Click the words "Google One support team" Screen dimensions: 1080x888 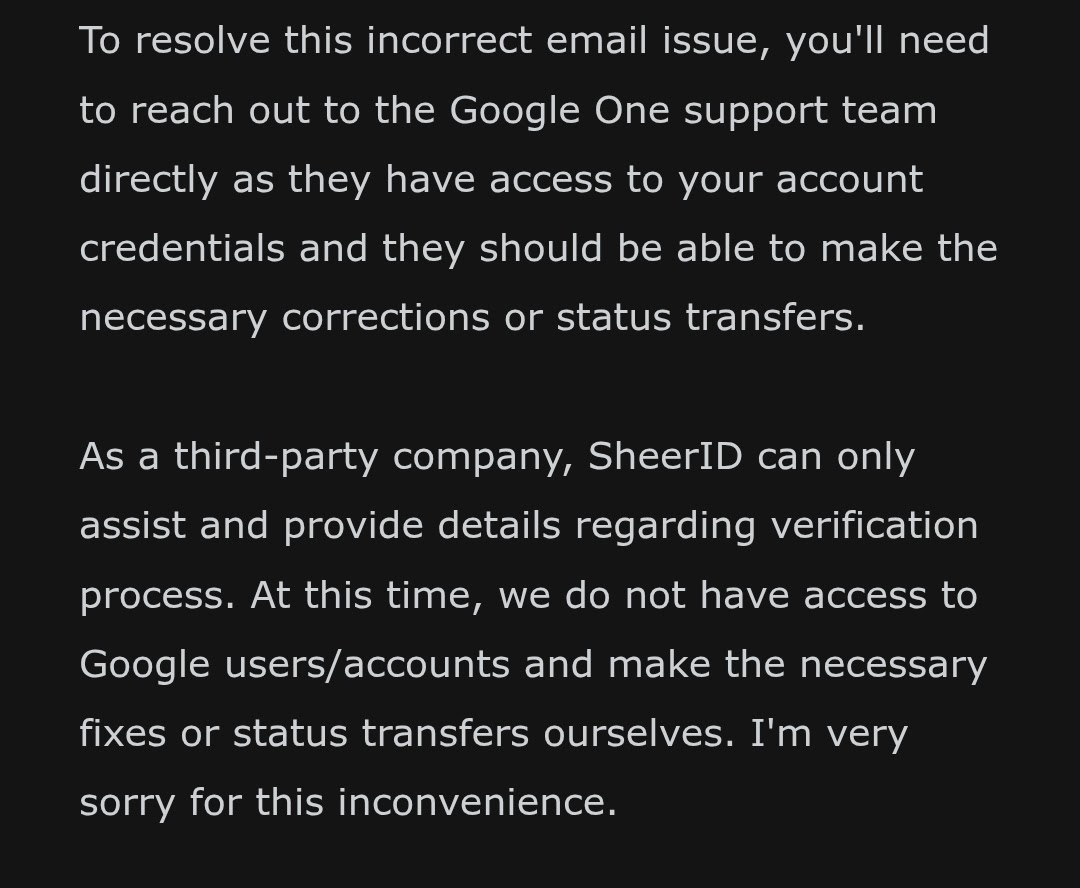click(694, 112)
